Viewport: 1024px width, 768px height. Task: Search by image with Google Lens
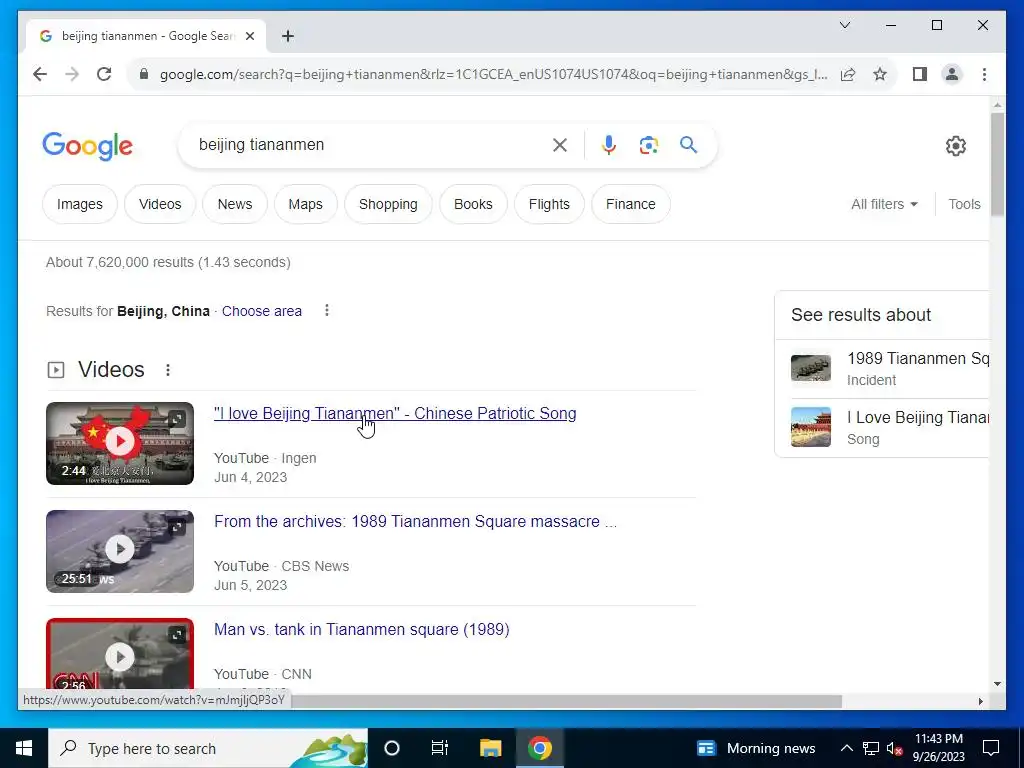point(648,145)
